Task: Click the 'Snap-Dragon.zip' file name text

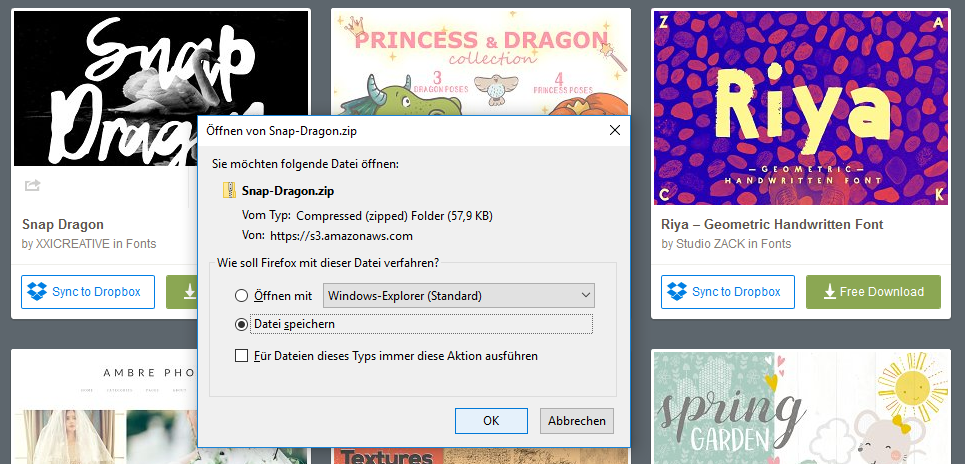Action: click(x=288, y=191)
